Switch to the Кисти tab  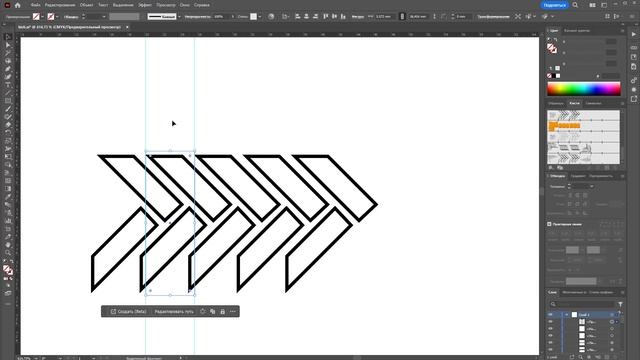[x=574, y=103]
